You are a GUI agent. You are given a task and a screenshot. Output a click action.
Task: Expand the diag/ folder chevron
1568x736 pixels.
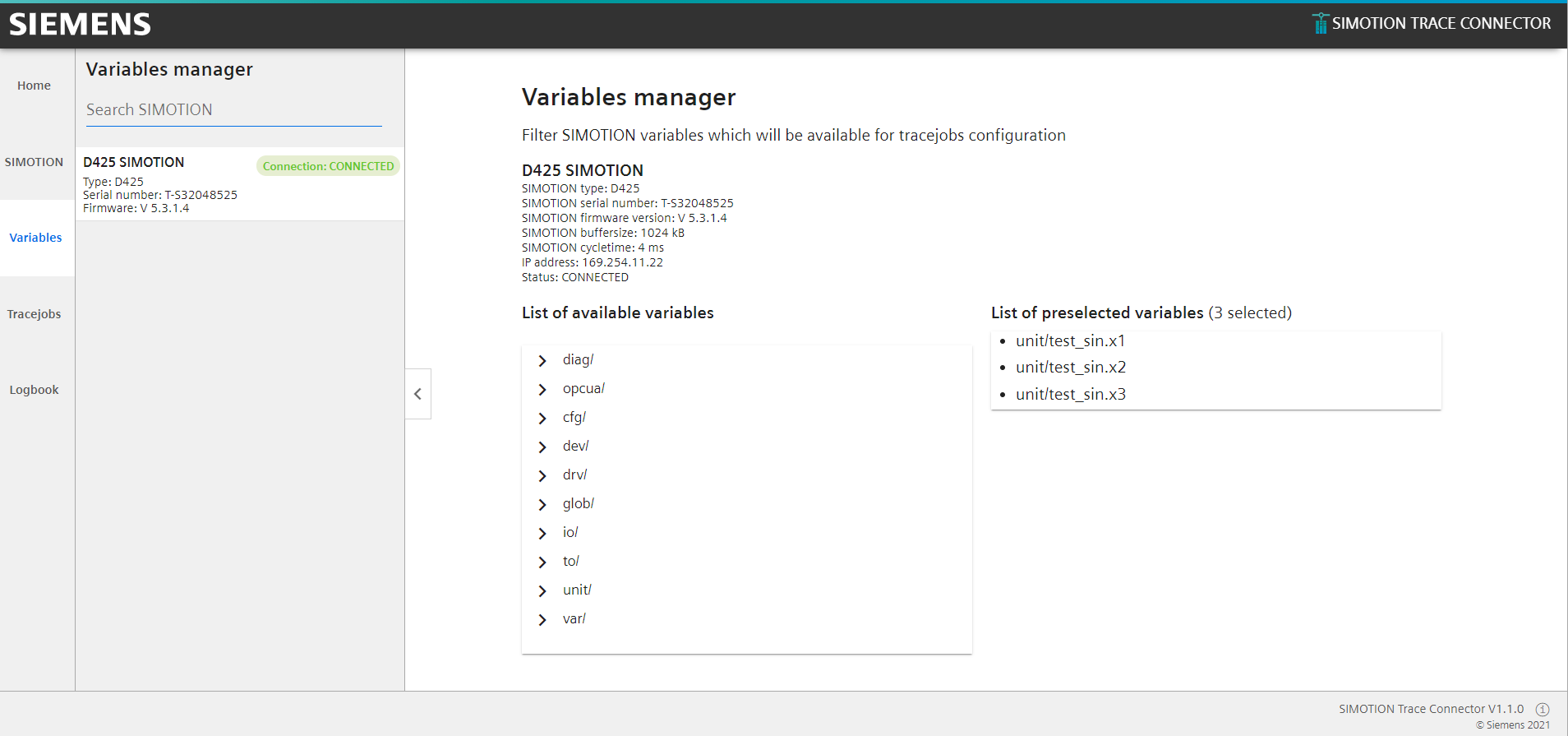pos(542,361)
